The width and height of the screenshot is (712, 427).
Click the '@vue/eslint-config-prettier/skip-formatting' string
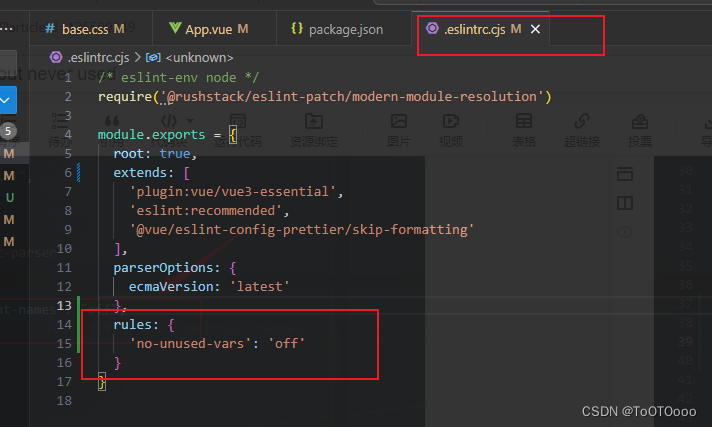[302, 230]
